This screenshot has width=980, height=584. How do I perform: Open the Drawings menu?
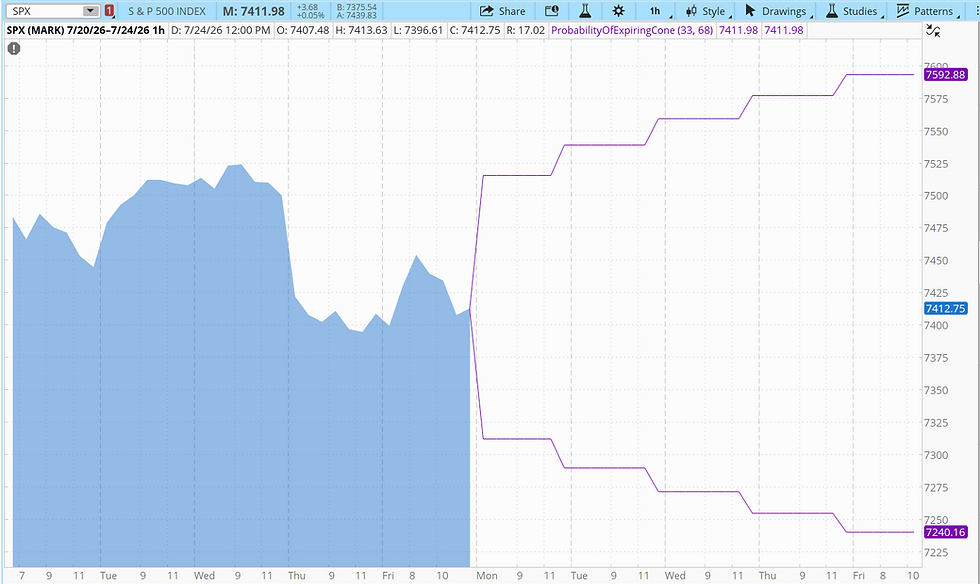point(778,11)
